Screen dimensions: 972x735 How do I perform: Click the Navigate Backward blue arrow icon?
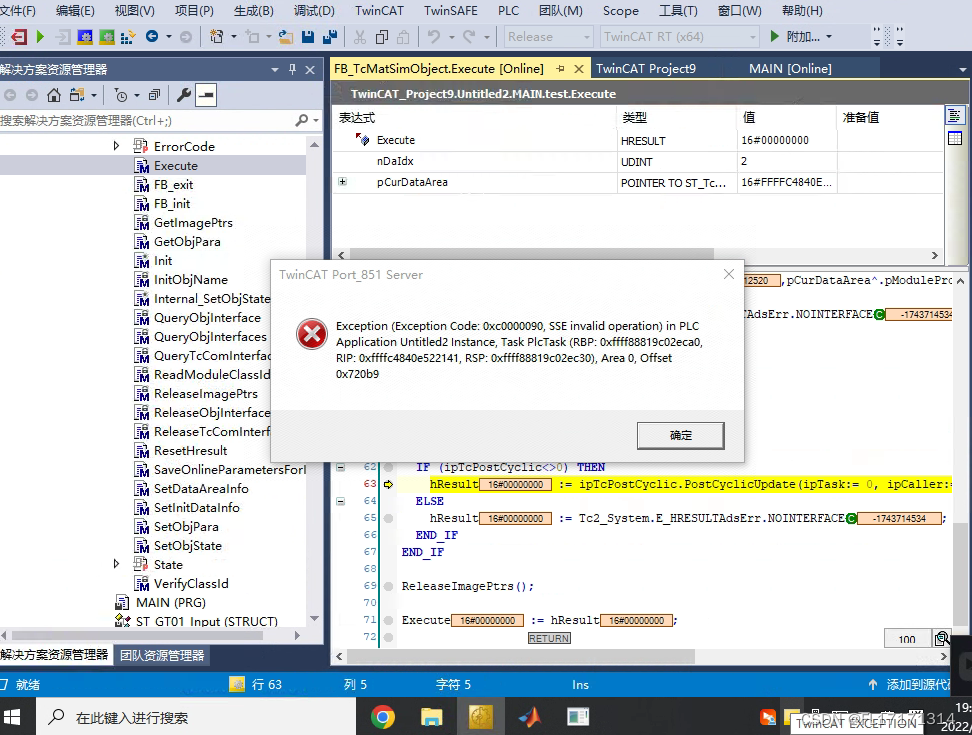(151, 37)
